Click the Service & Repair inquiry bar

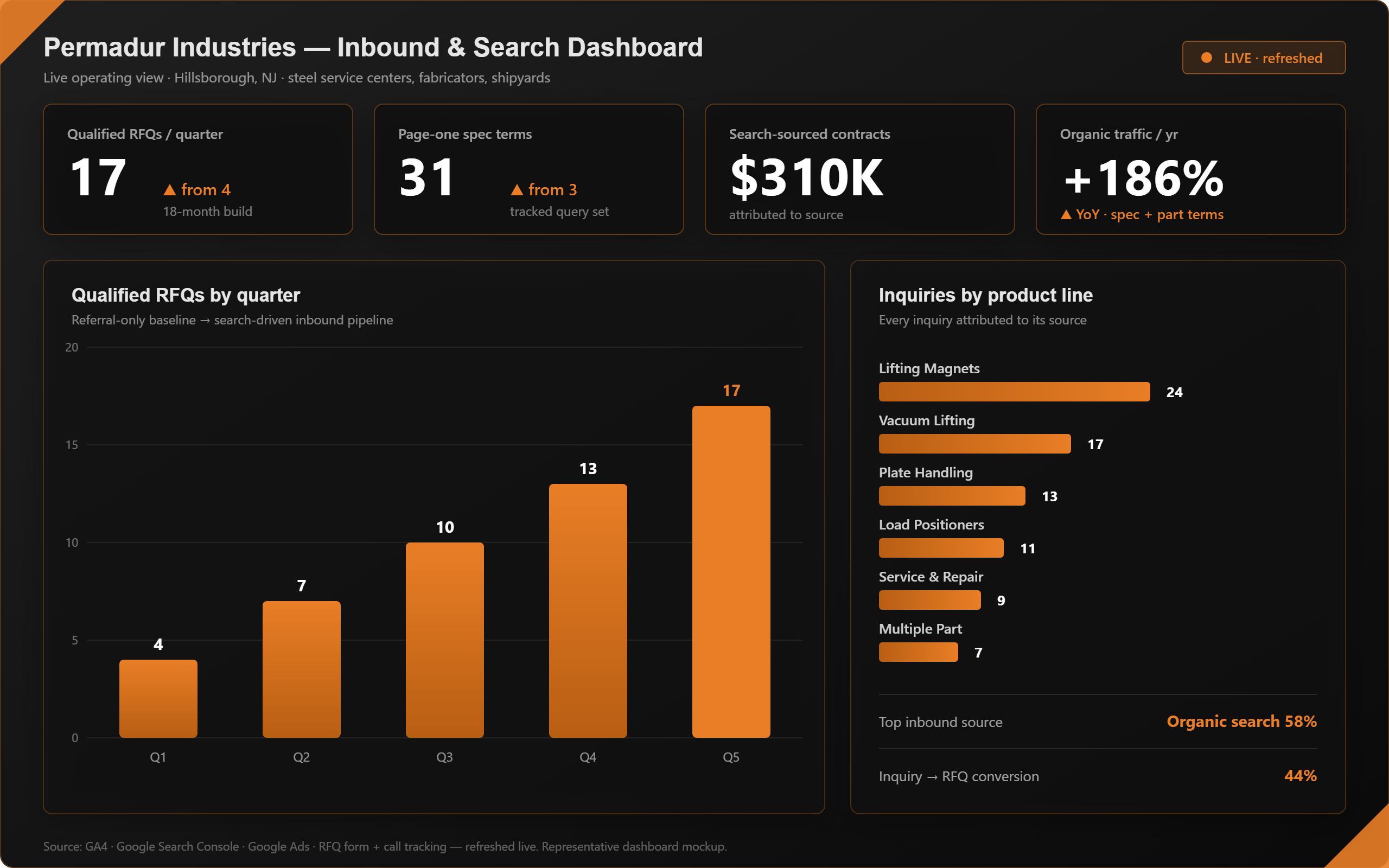929,600
